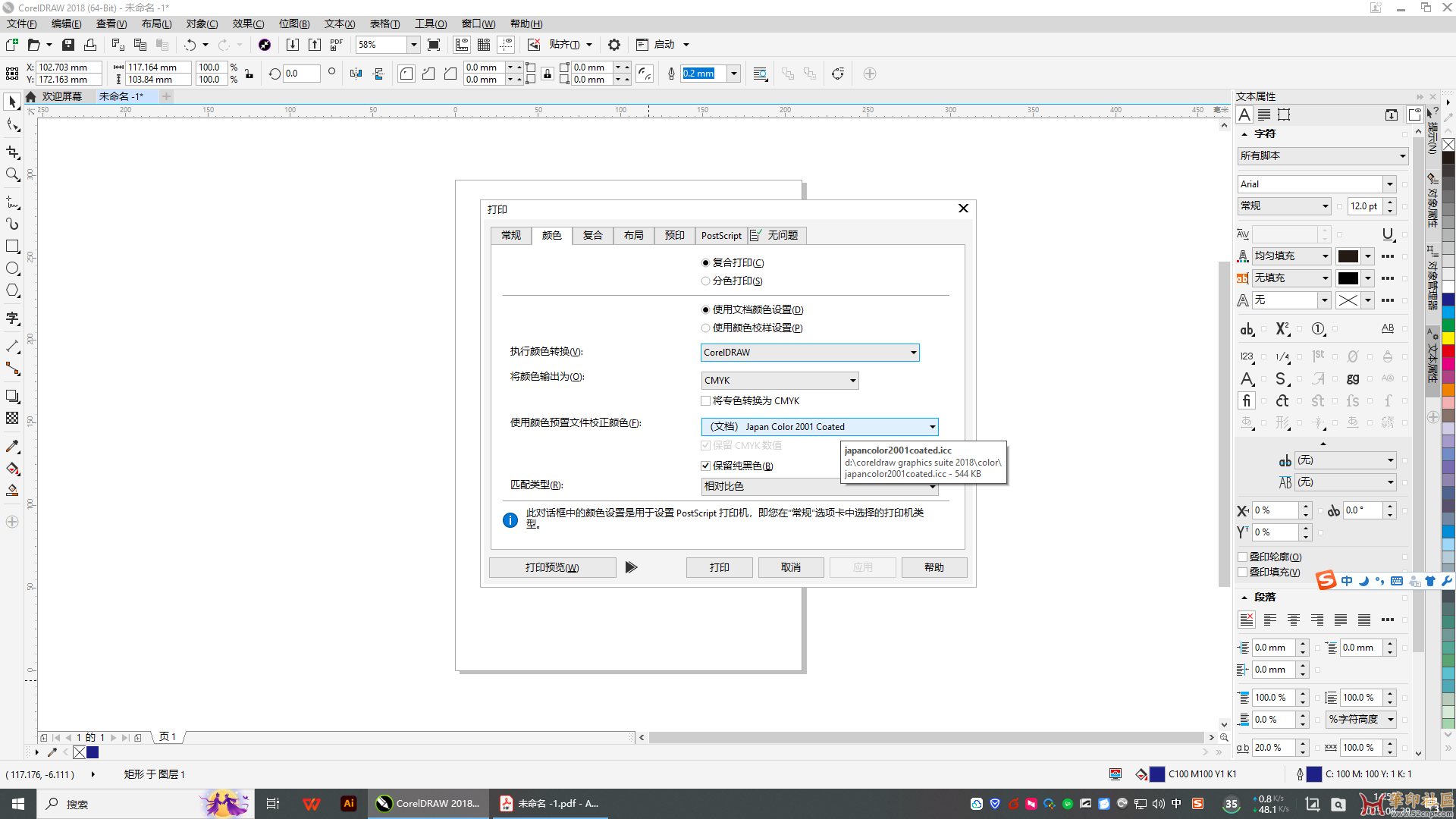Click the full-screen preview icon

[434, 45]
